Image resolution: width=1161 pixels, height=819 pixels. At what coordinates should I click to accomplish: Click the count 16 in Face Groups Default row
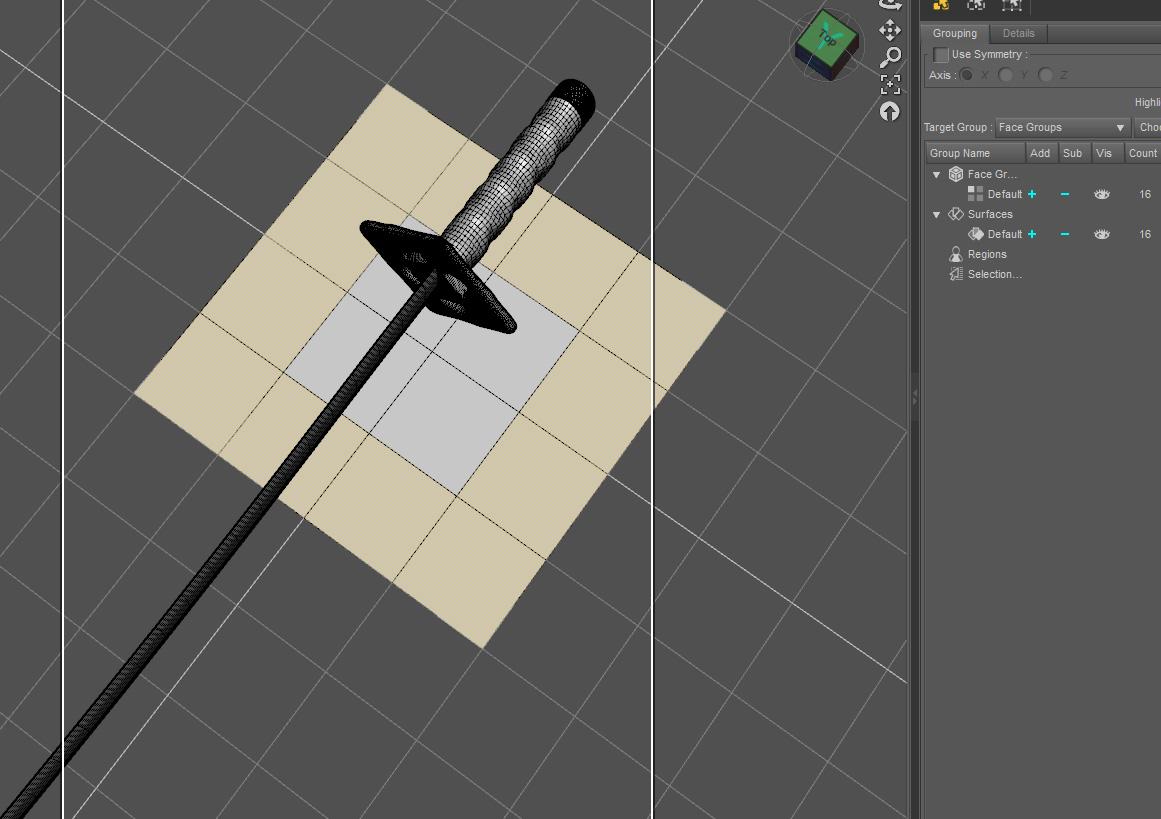(1145, 194)
